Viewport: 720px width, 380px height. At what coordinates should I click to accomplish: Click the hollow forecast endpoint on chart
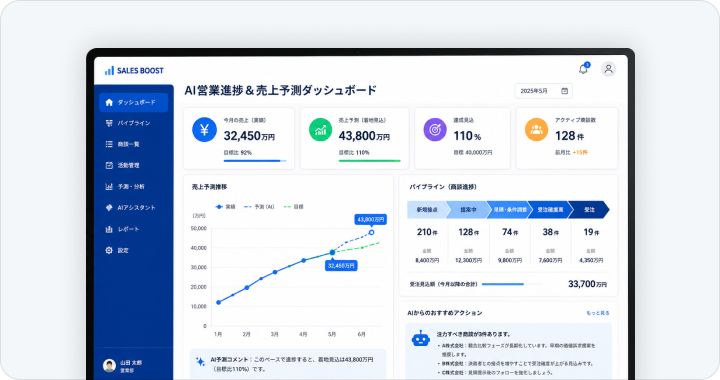coord(371,233)
